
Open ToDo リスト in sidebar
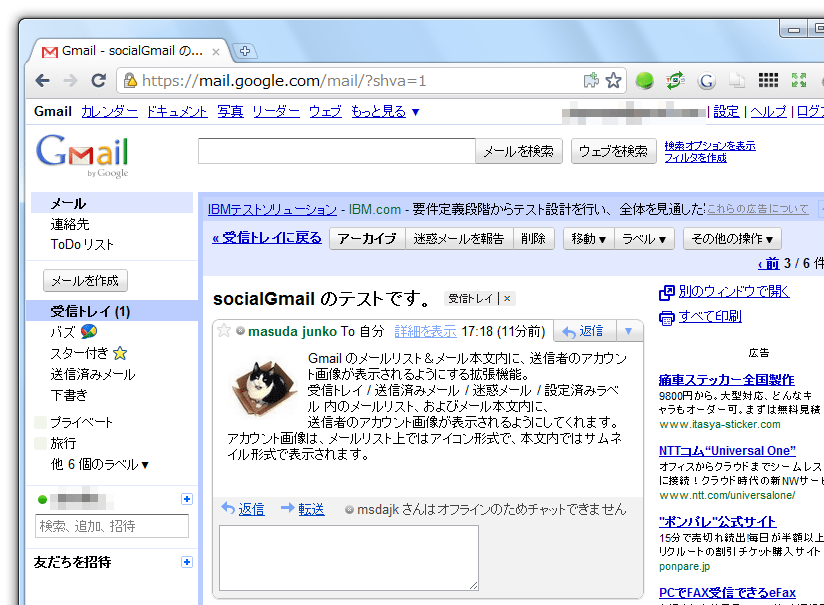82,245
